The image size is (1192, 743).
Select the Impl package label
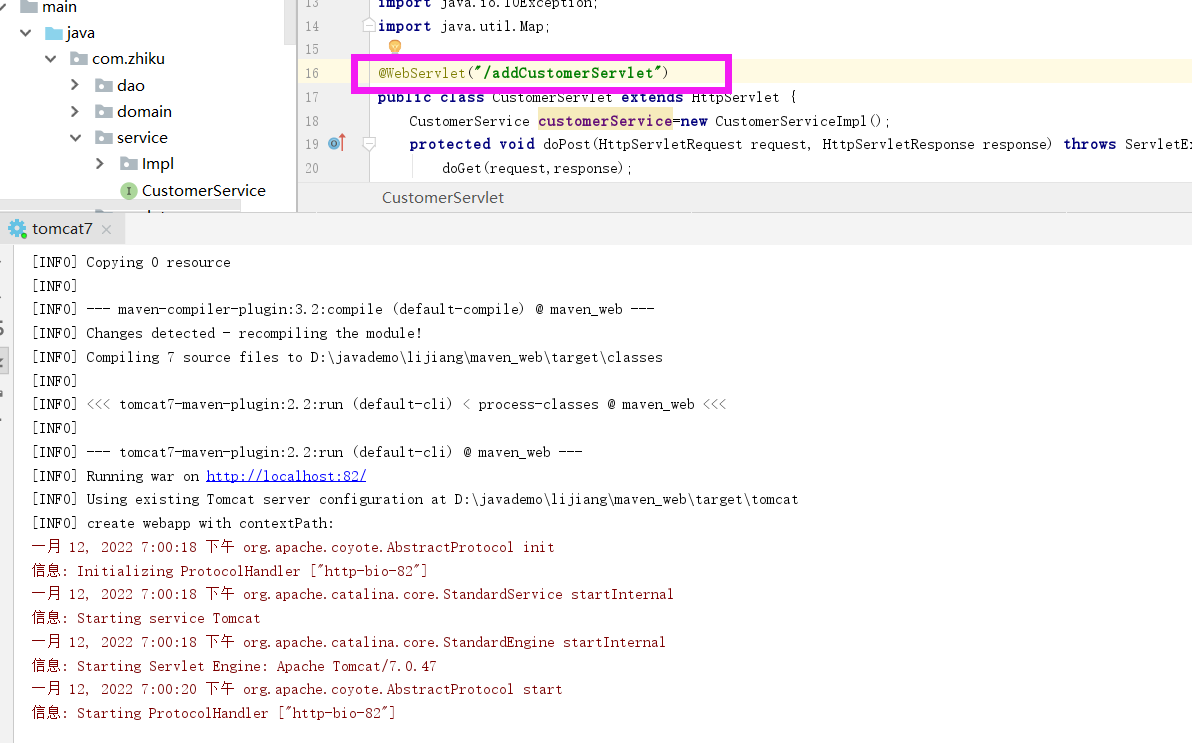(157, 164)
